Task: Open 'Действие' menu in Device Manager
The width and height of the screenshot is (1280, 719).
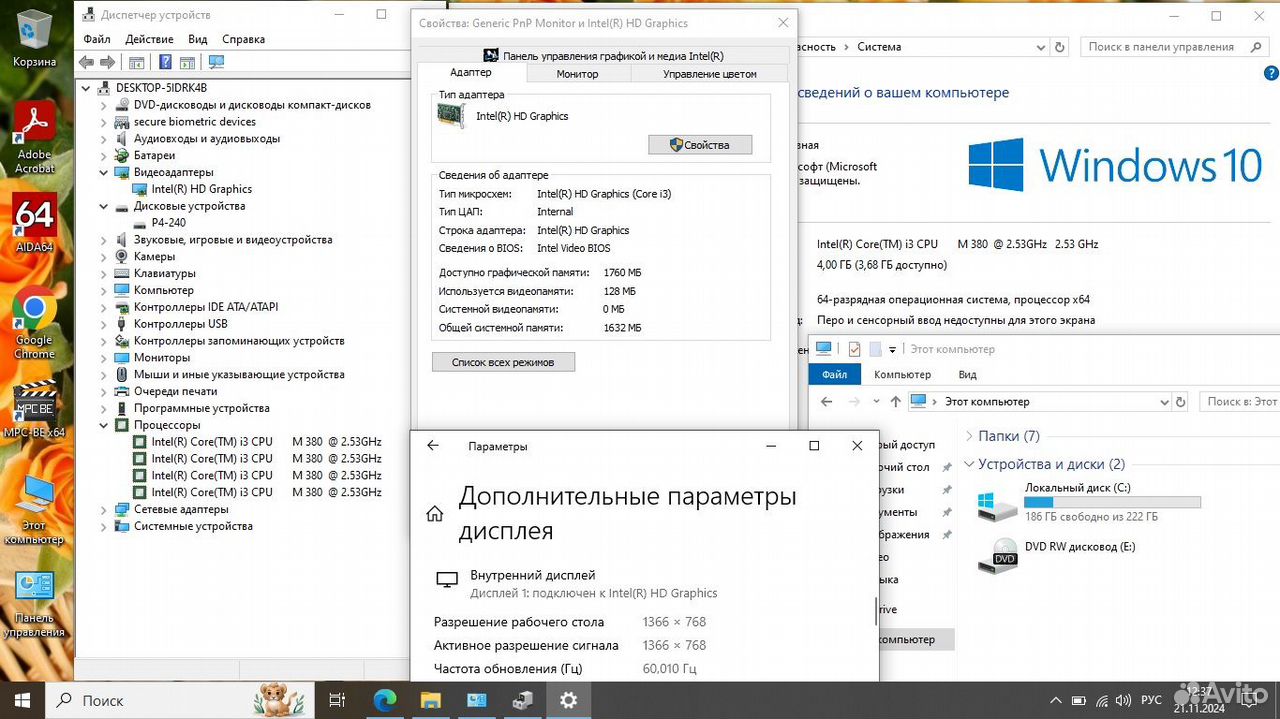Action: click(x=149, y=39)
